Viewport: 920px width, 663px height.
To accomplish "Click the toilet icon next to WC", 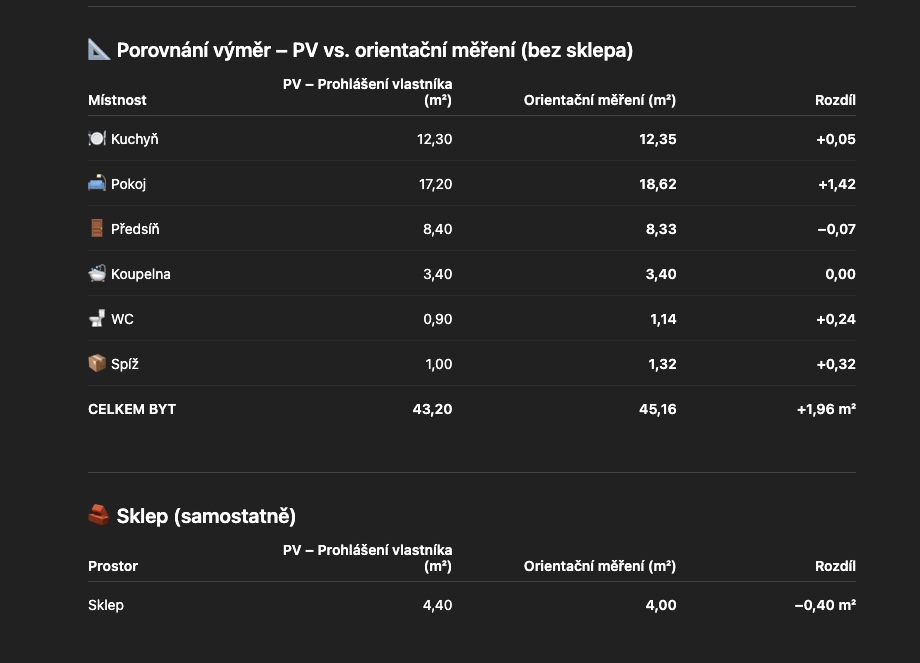I will coord(97,318).
